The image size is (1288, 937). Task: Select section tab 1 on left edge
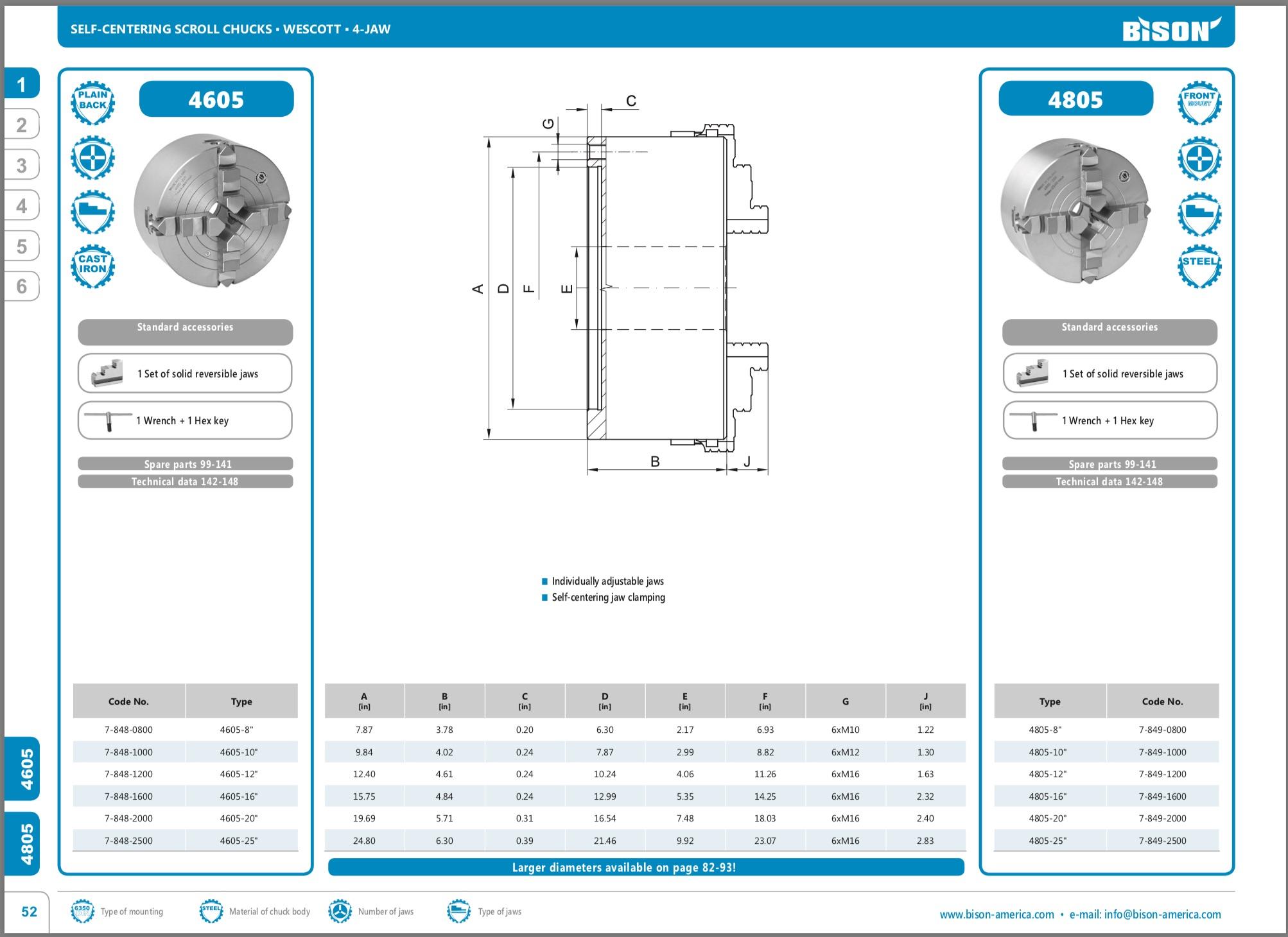(22, 84)
